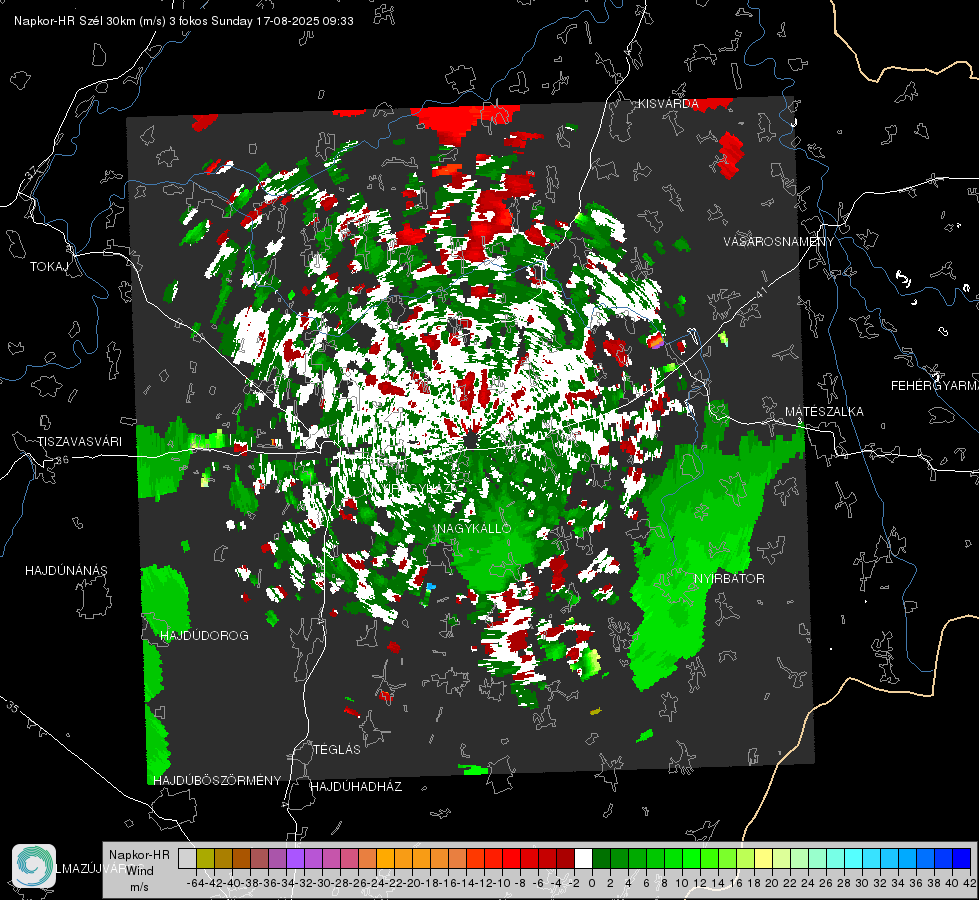Click the 0 value on the legend scale
This screenshot has width=979, height=900.
[592, 883]
